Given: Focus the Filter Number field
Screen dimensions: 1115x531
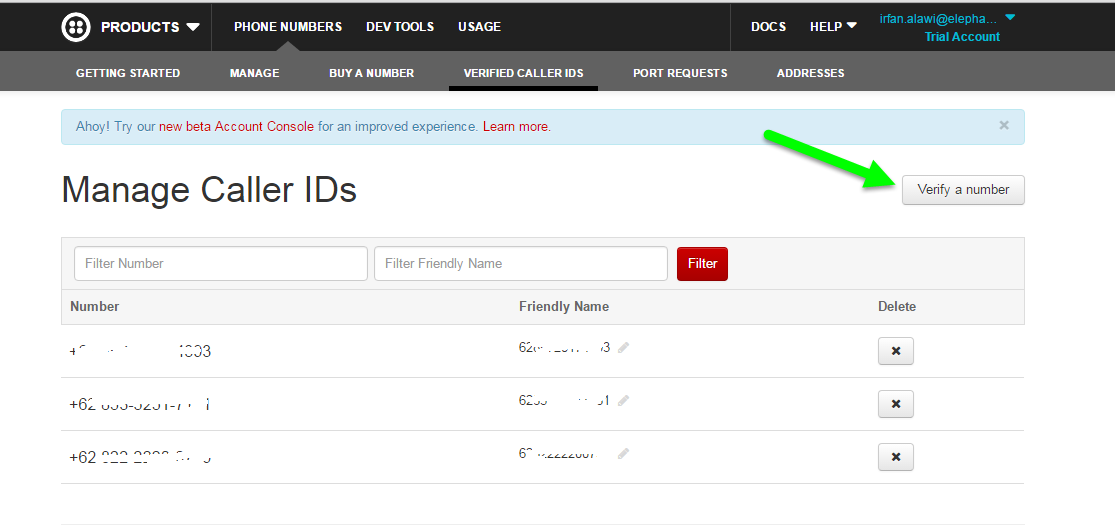Looking at the screenshot, I should click(x=220, y=264).
